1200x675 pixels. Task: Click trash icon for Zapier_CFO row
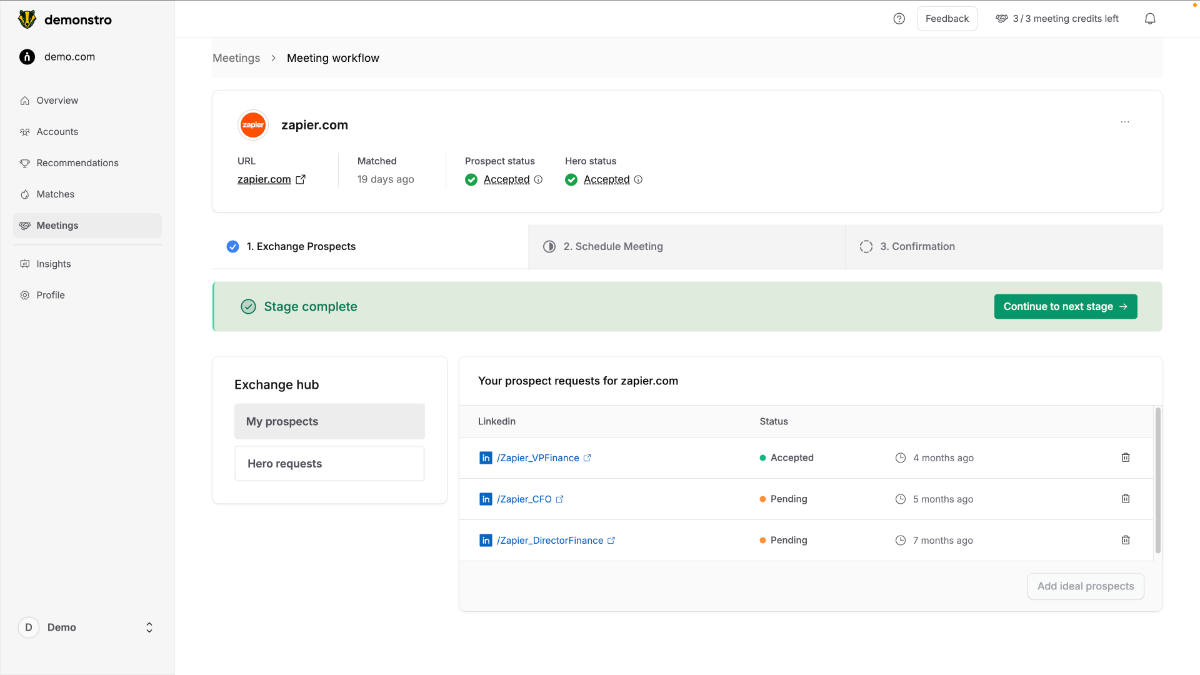click(1125, 499)
